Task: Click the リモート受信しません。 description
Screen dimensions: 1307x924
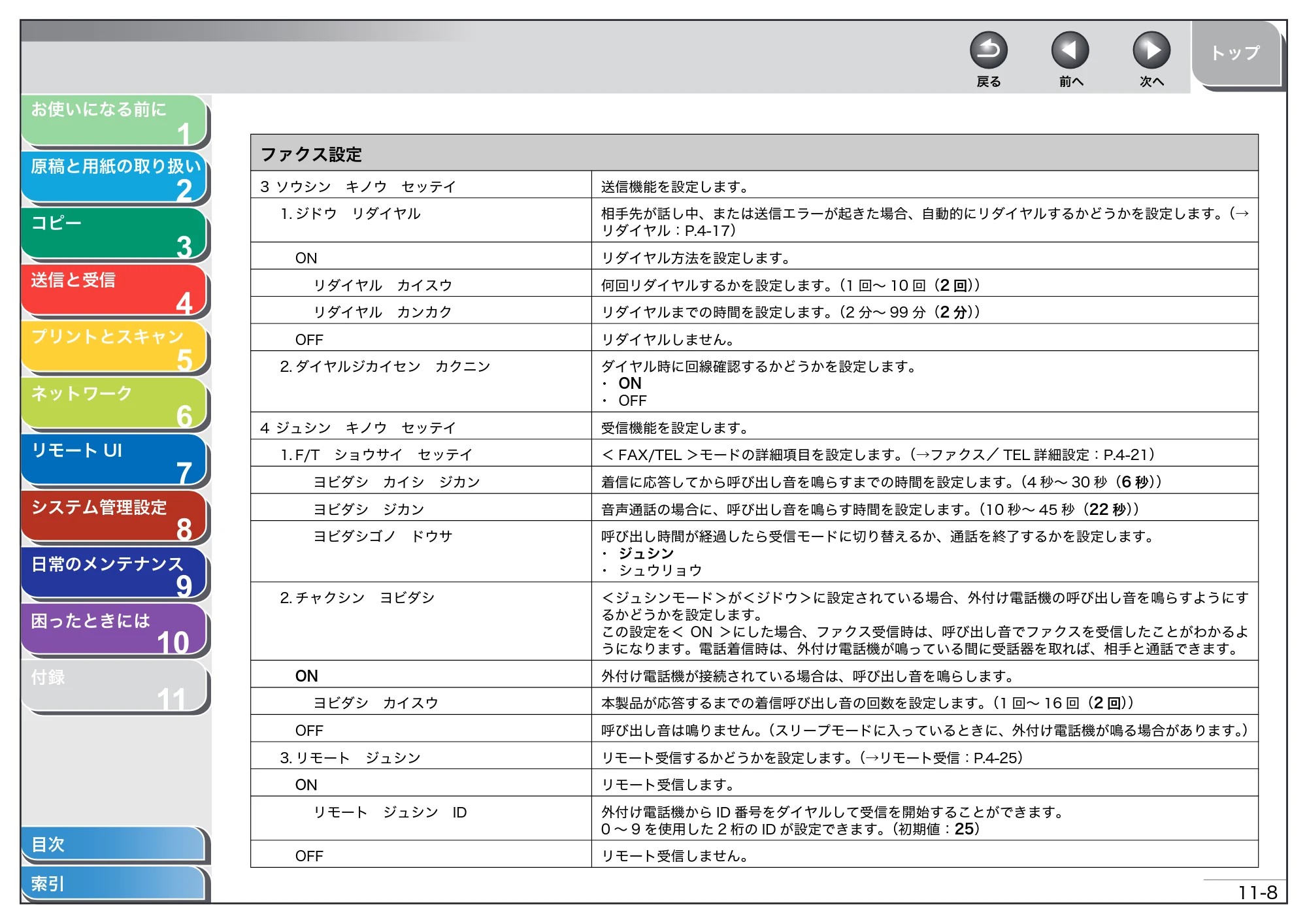Action: click(x=675, y=856)
